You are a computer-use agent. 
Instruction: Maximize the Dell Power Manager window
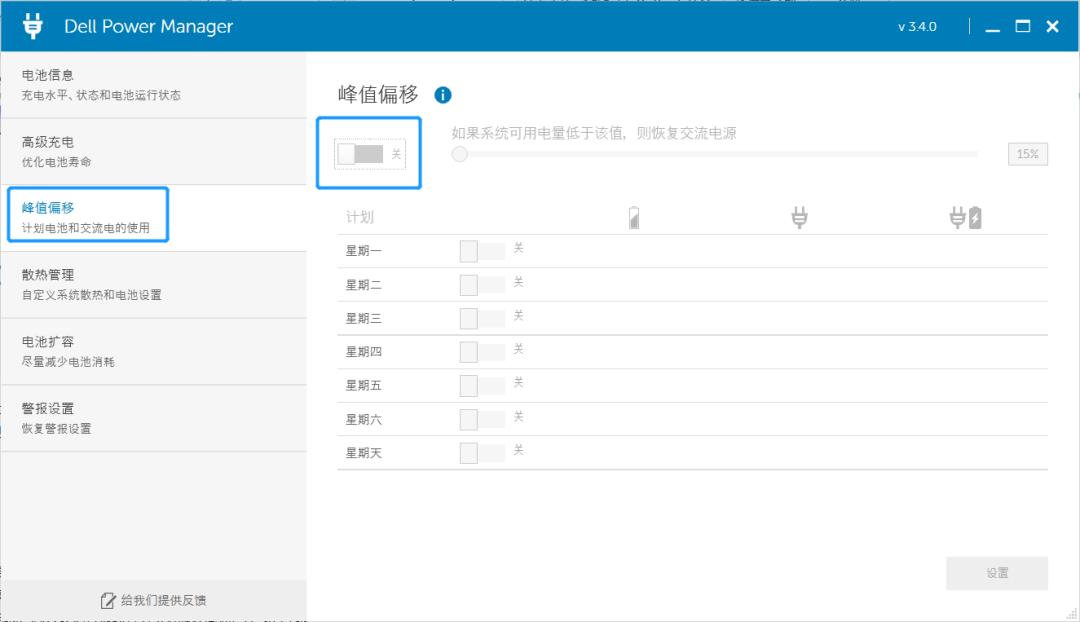click(1022, 27)
